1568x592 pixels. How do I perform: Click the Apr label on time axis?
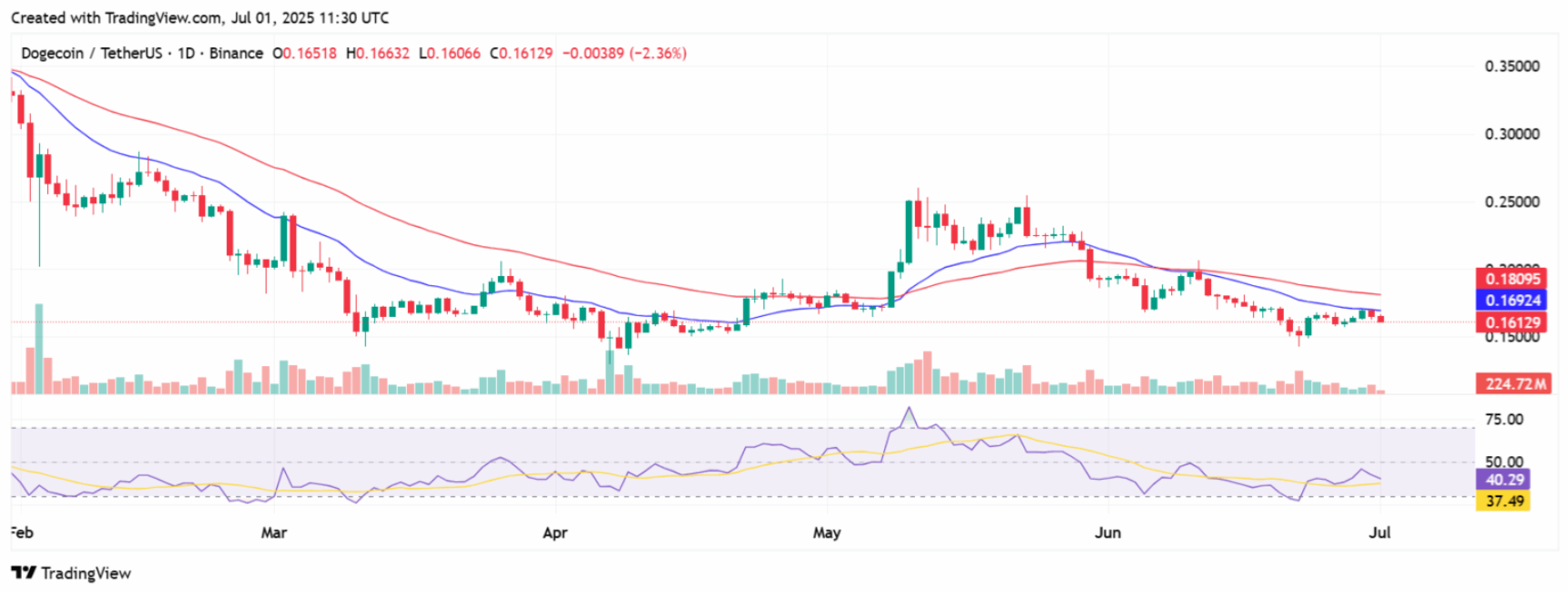[555, 533]
